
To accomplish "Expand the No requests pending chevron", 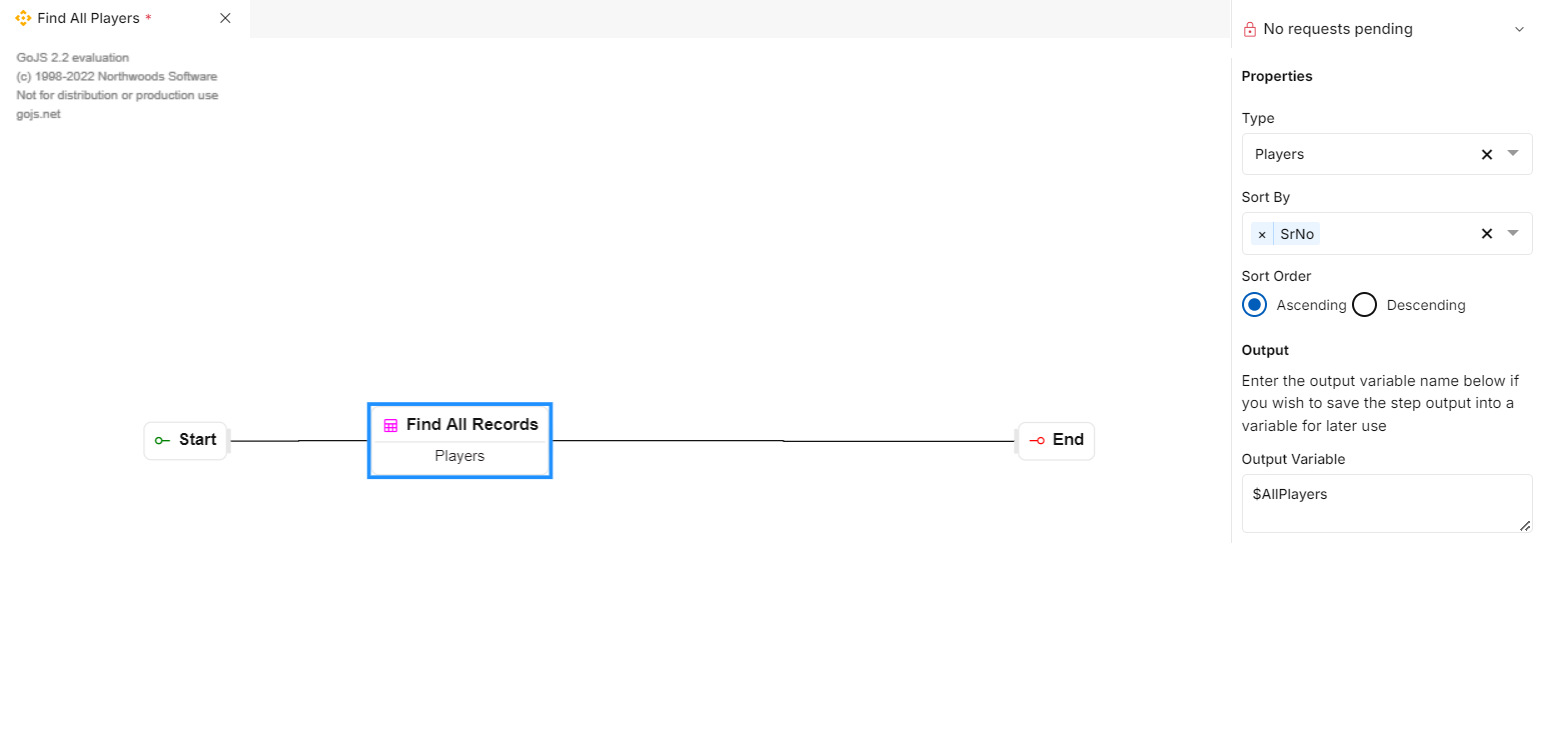I will pyautogui.click(x=1519, y=29).
